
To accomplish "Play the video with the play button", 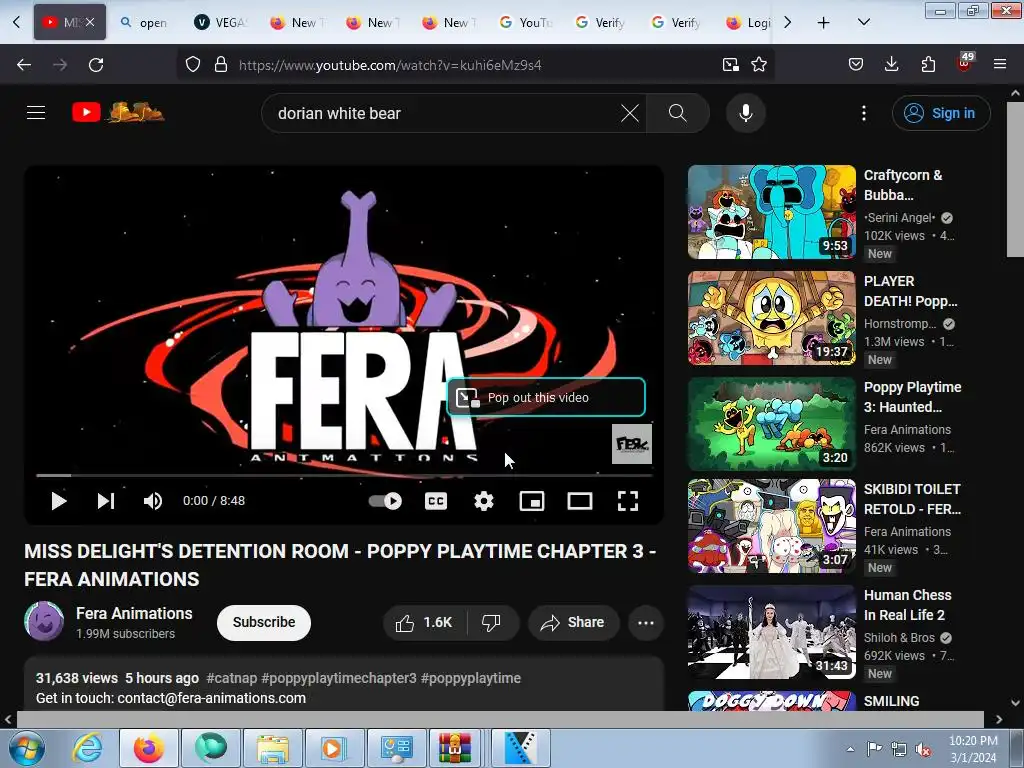I will coord(59,501).
